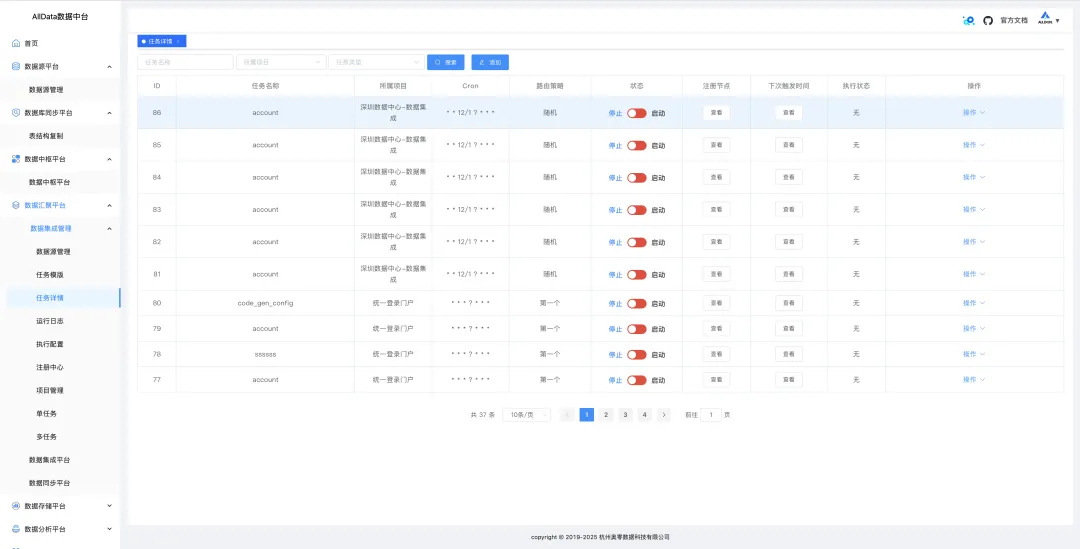Click the 停止 label in row 84

[615, 178]
